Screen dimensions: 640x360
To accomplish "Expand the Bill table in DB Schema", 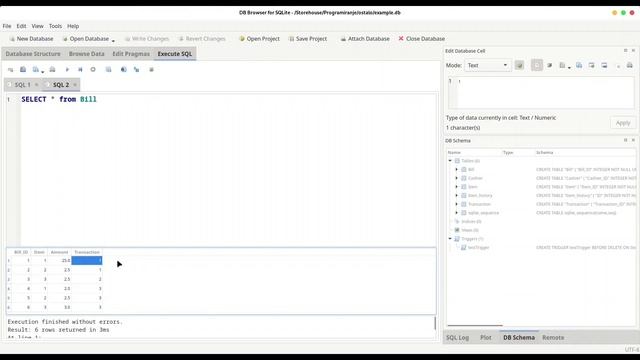I will [x=457, y=169].
